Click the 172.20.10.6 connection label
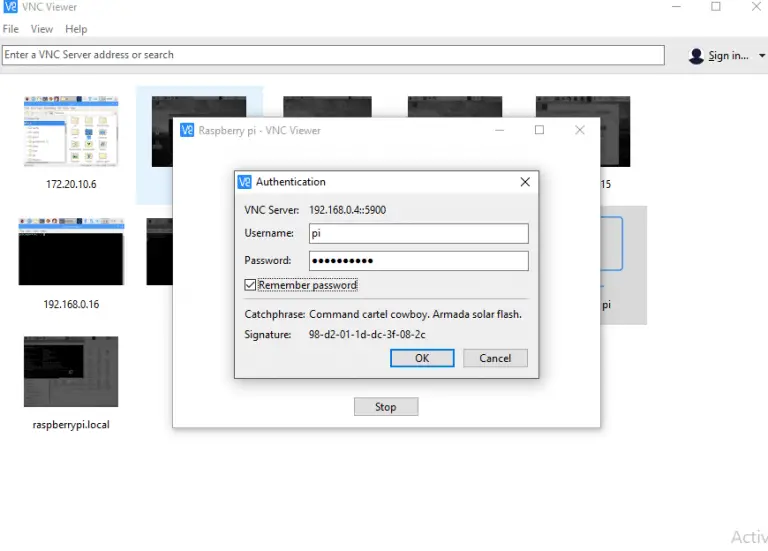 click(x=71, y=184)
